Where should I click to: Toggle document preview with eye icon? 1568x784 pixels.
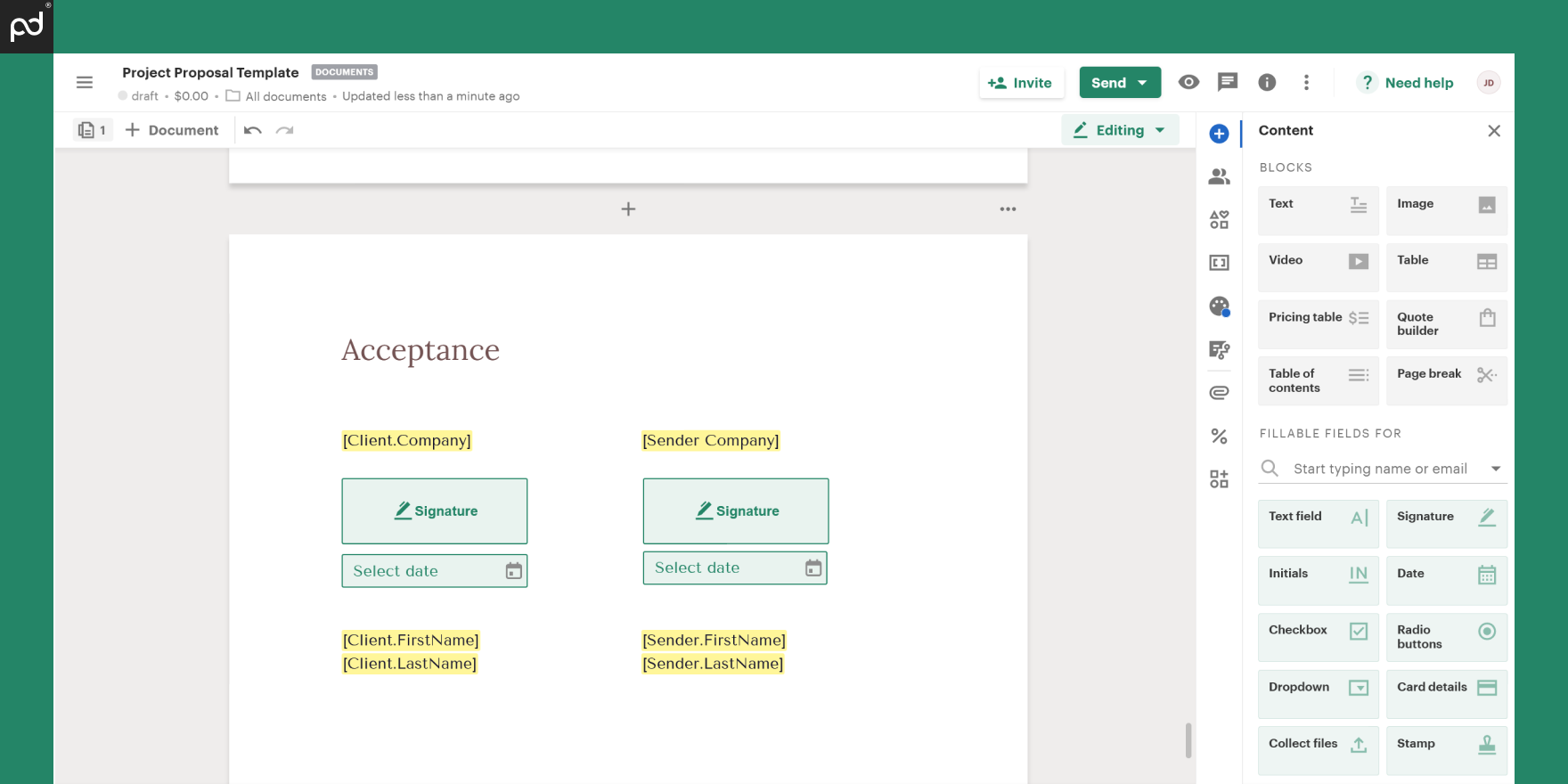pyautogui.click(x=1188, y=82)
